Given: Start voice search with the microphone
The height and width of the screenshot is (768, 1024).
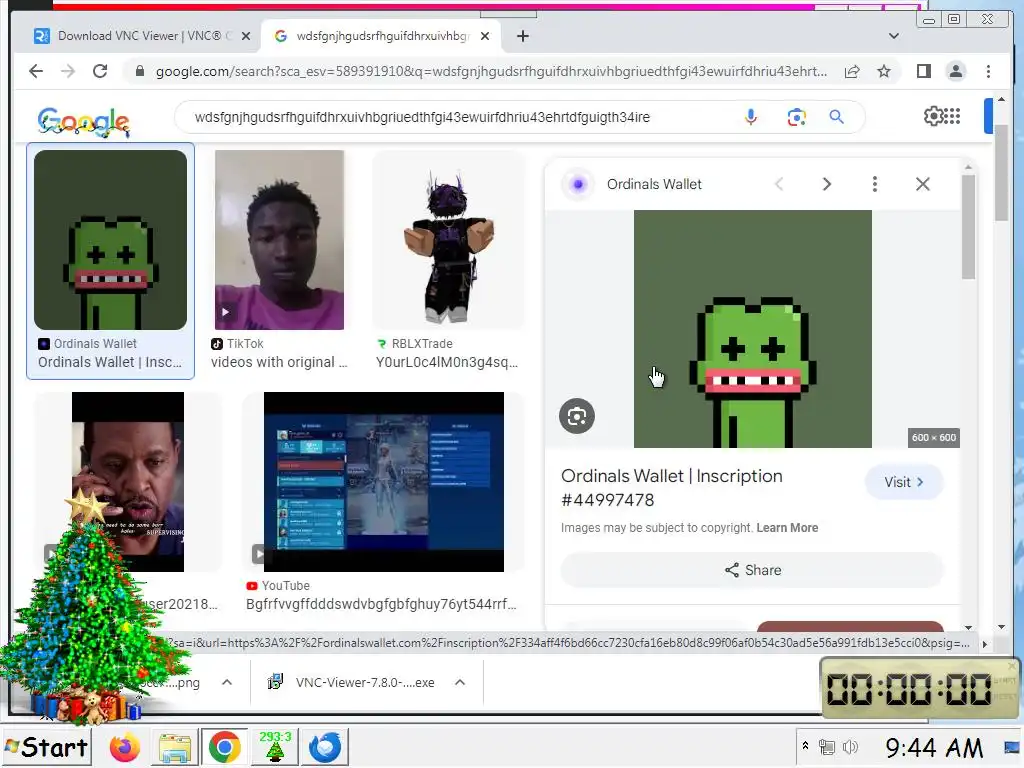Looking at the screenshot, I should pyautogui.click(x=751, y=117).
